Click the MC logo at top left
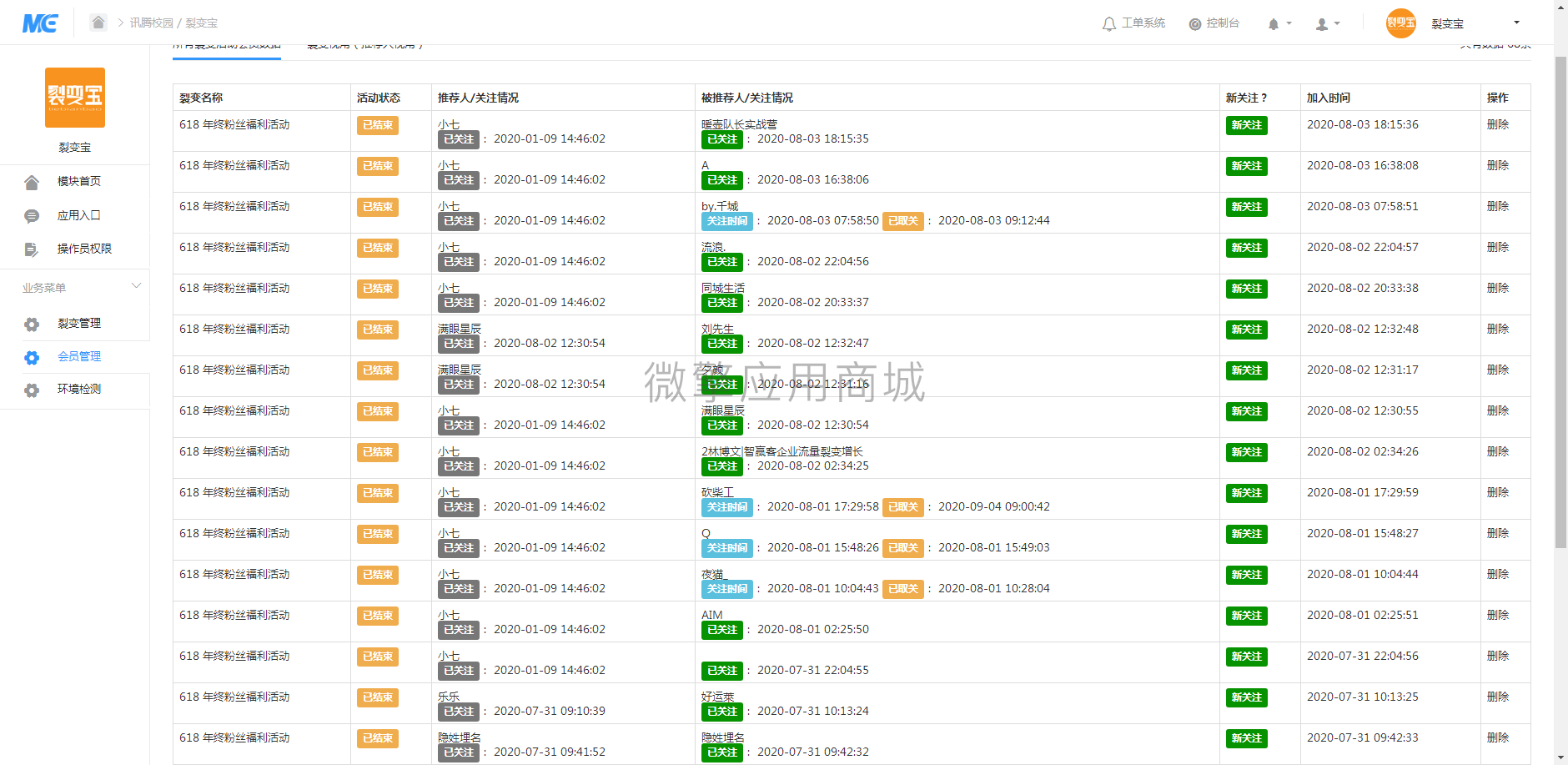Screen dimensions: 1568x765 click(x=40, y=23)
